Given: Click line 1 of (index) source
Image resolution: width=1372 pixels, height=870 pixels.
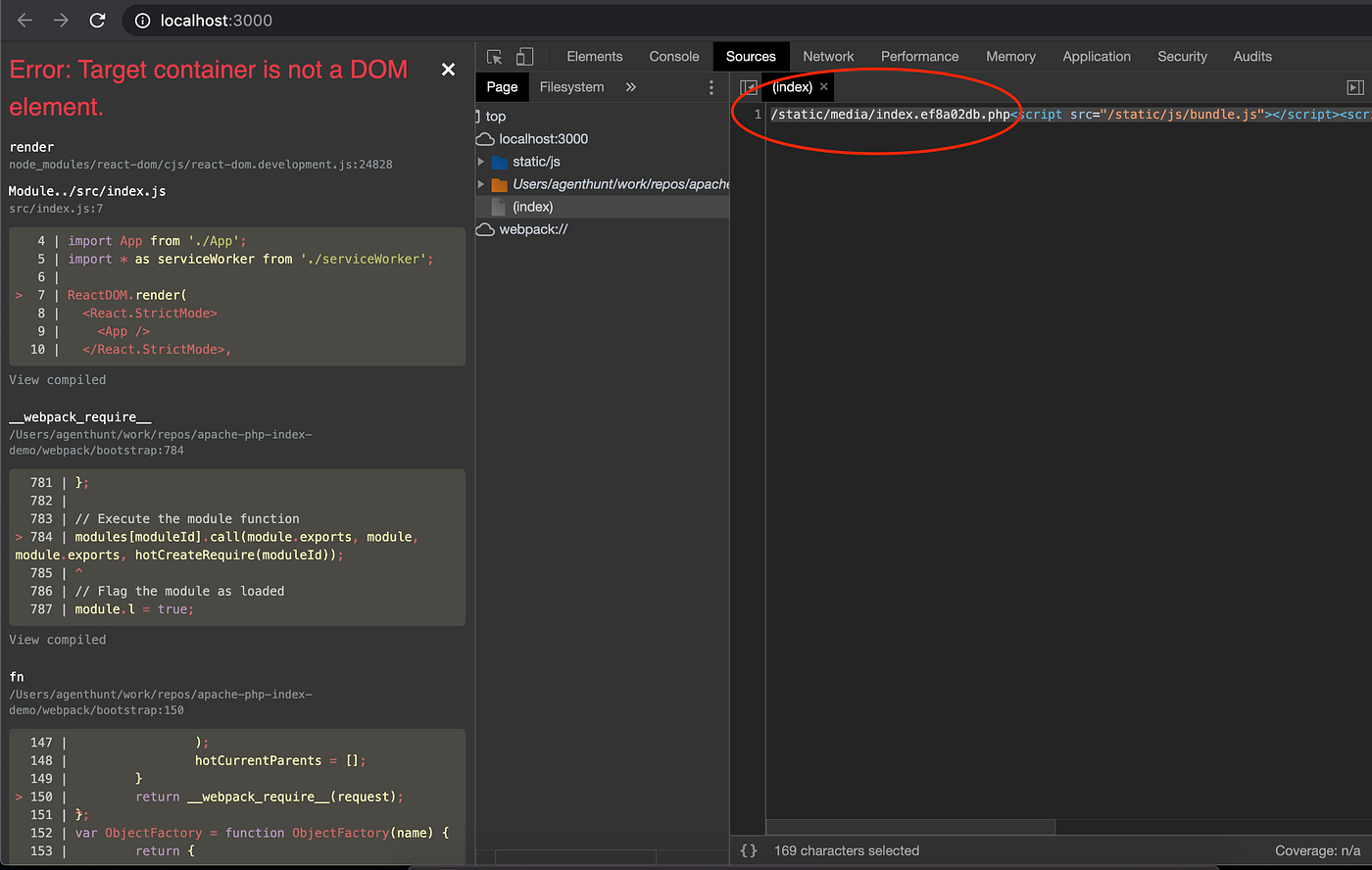Looking at the screenshot, I should pos(1069,115).
